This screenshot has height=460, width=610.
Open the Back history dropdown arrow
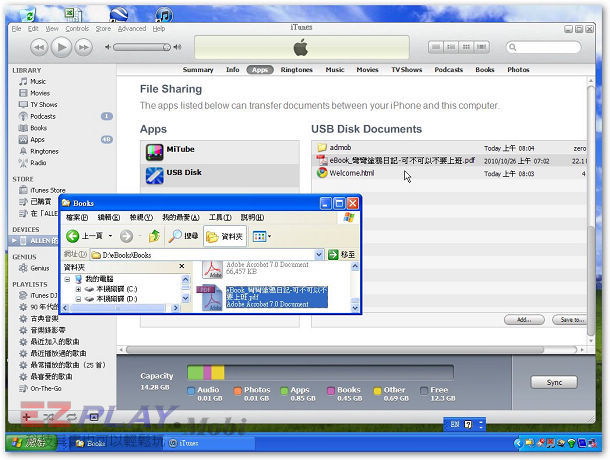click(x=110, y=236)
